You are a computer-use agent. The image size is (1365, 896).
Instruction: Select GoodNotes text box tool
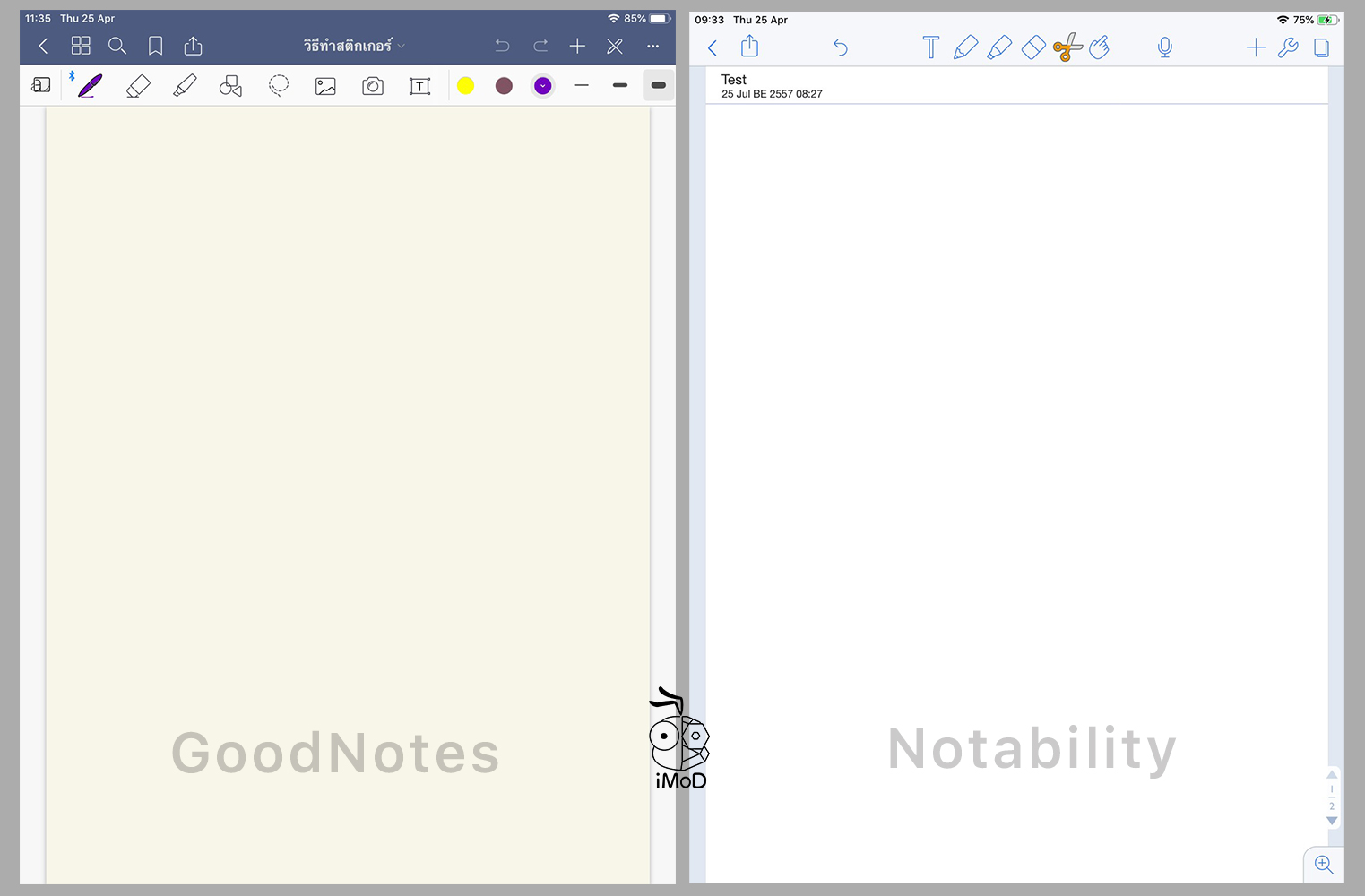coord(419,86)
